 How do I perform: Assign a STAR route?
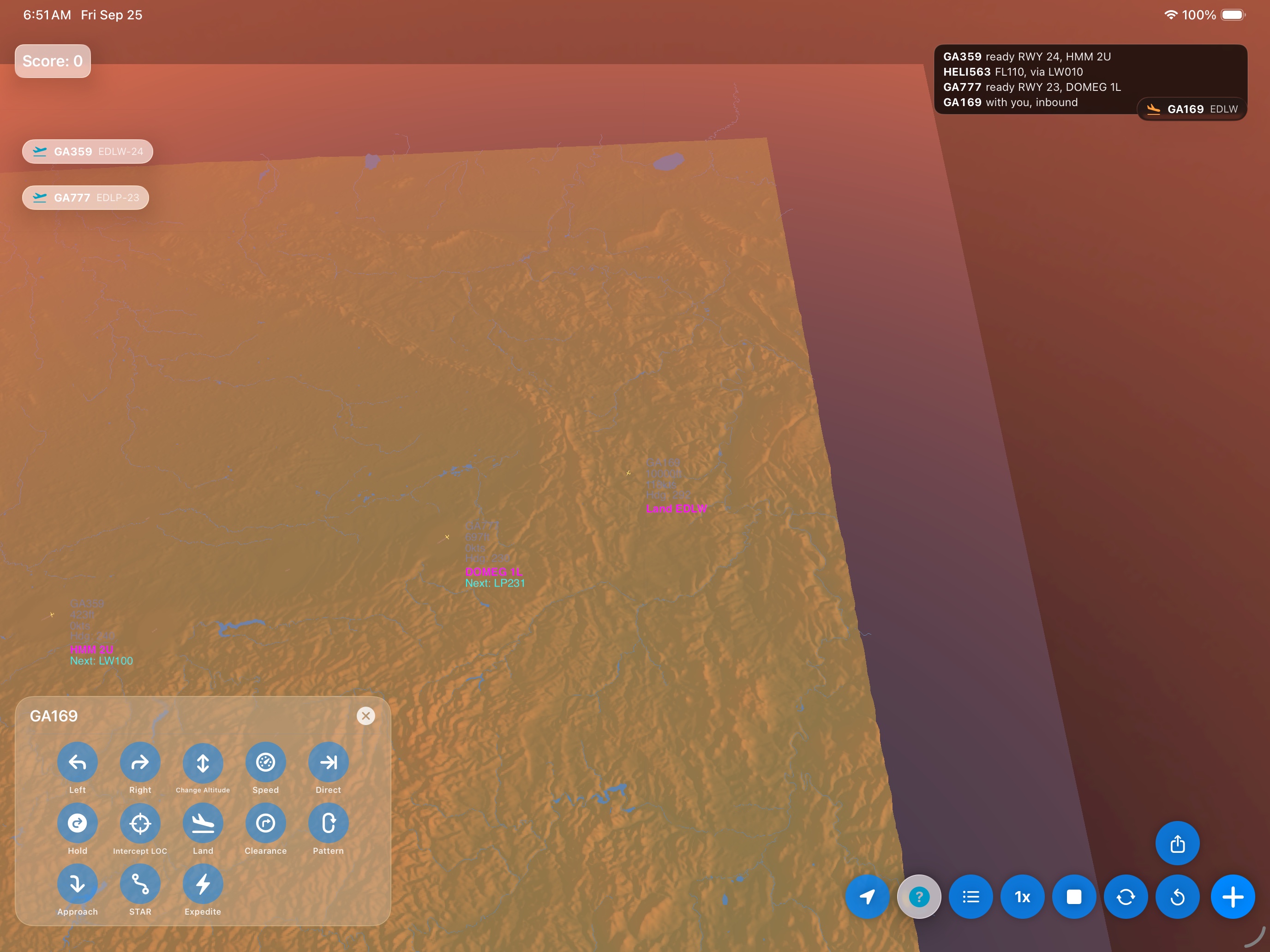coord(140,884)
